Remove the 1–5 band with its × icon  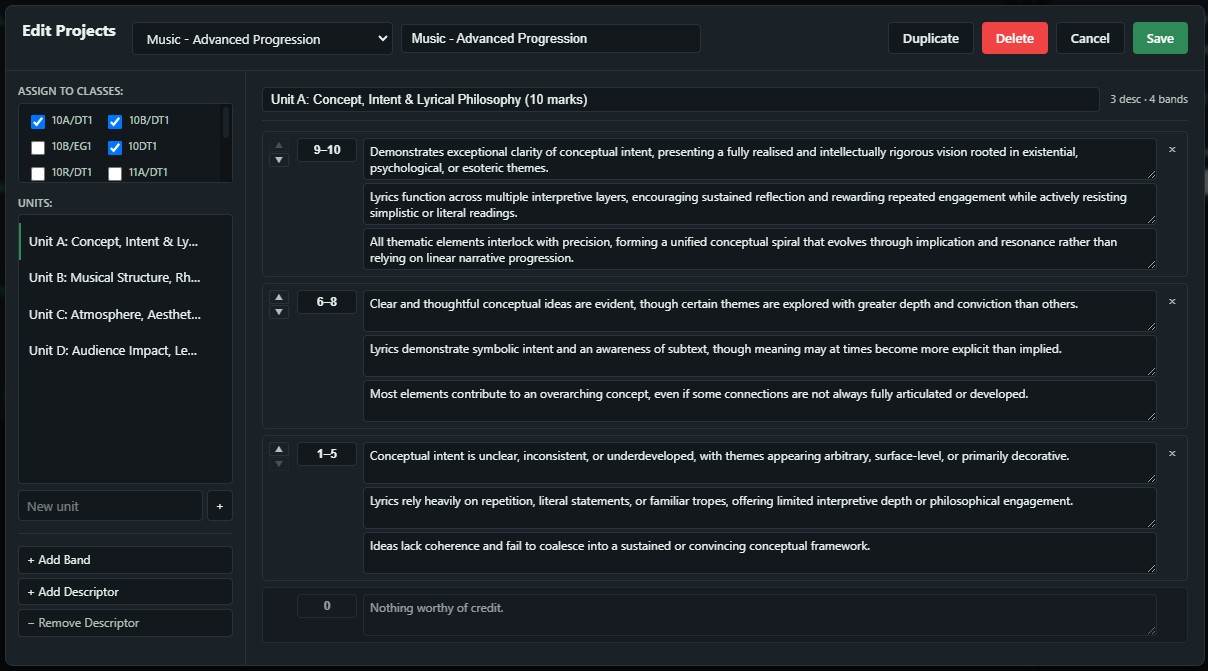(1171, 453)
